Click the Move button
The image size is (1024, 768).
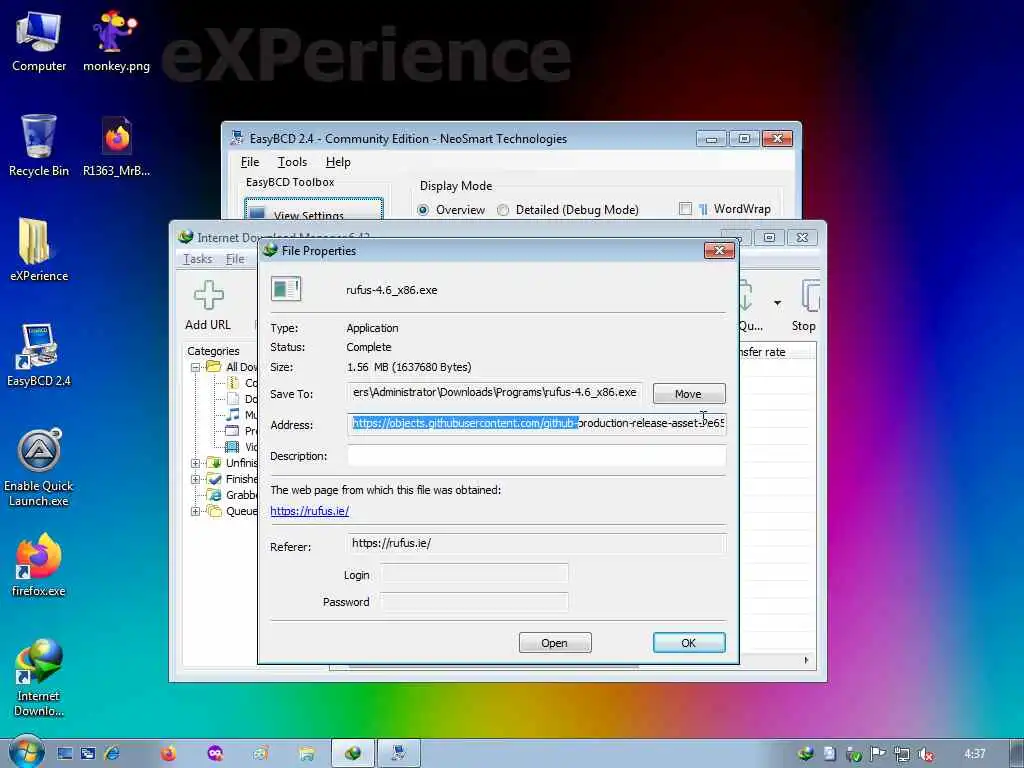pos(689,394)
